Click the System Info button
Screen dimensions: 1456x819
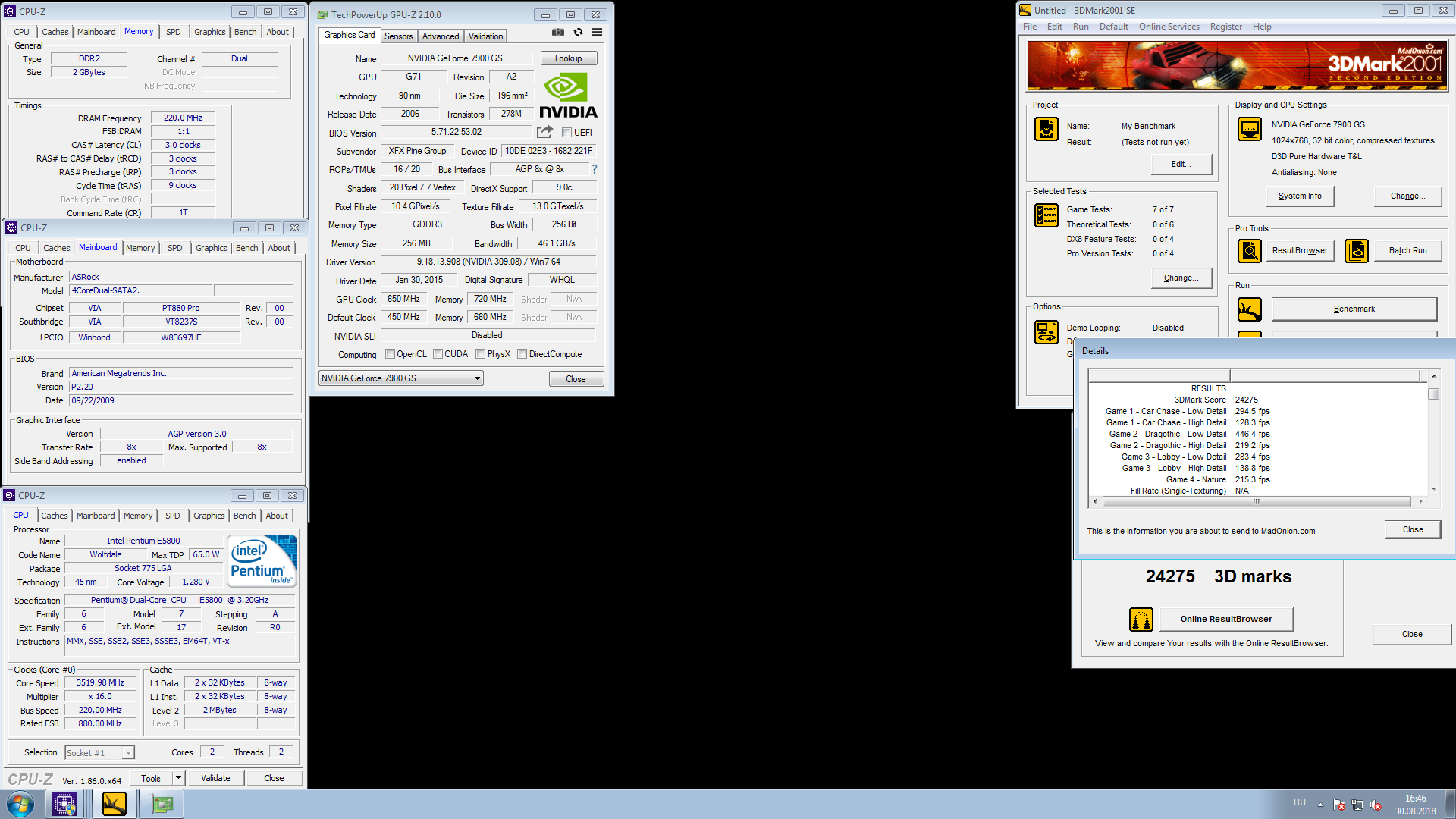(x=1300, y=196)
